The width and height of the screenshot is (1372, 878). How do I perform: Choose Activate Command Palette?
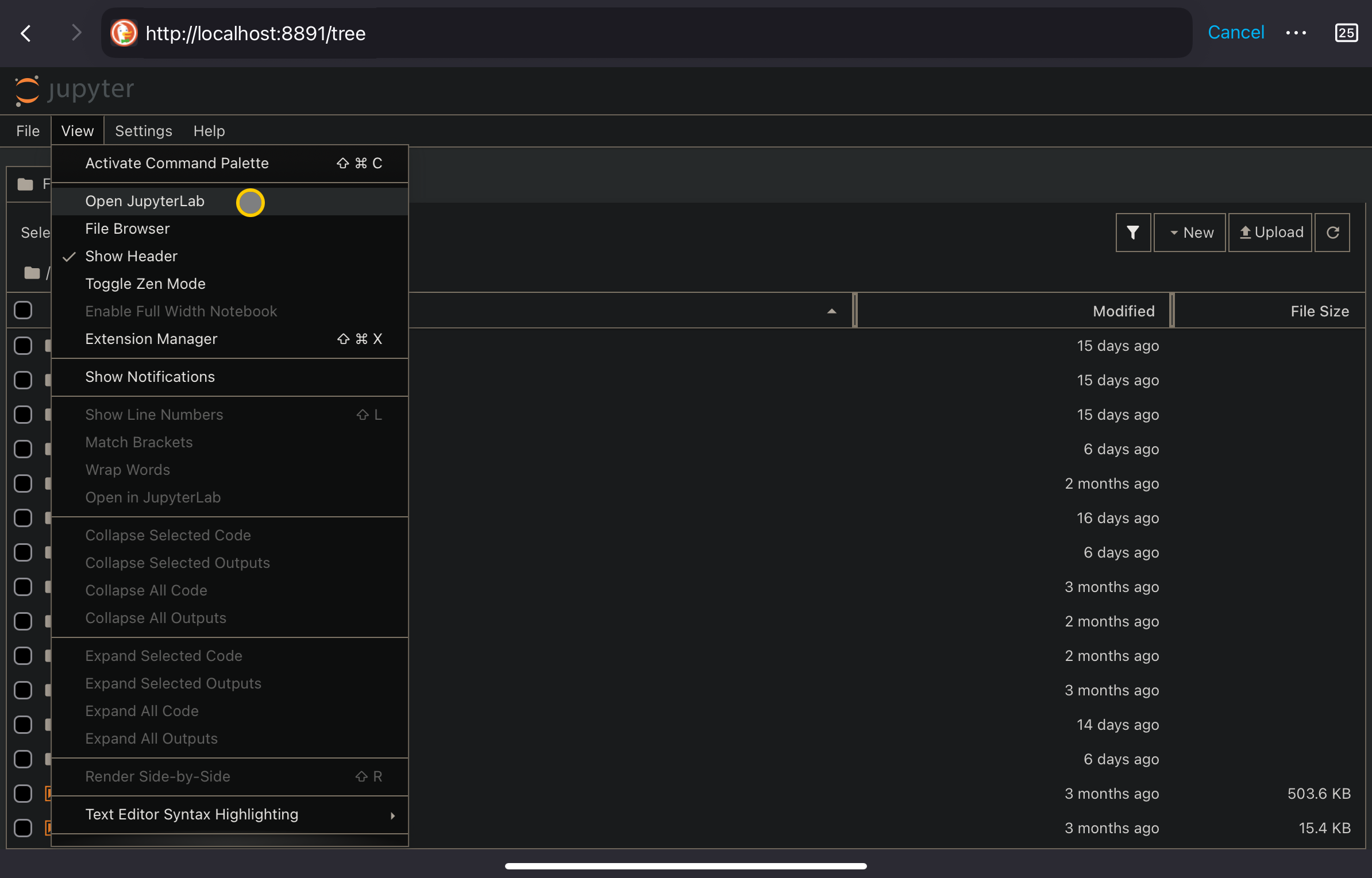coord(230,164)
